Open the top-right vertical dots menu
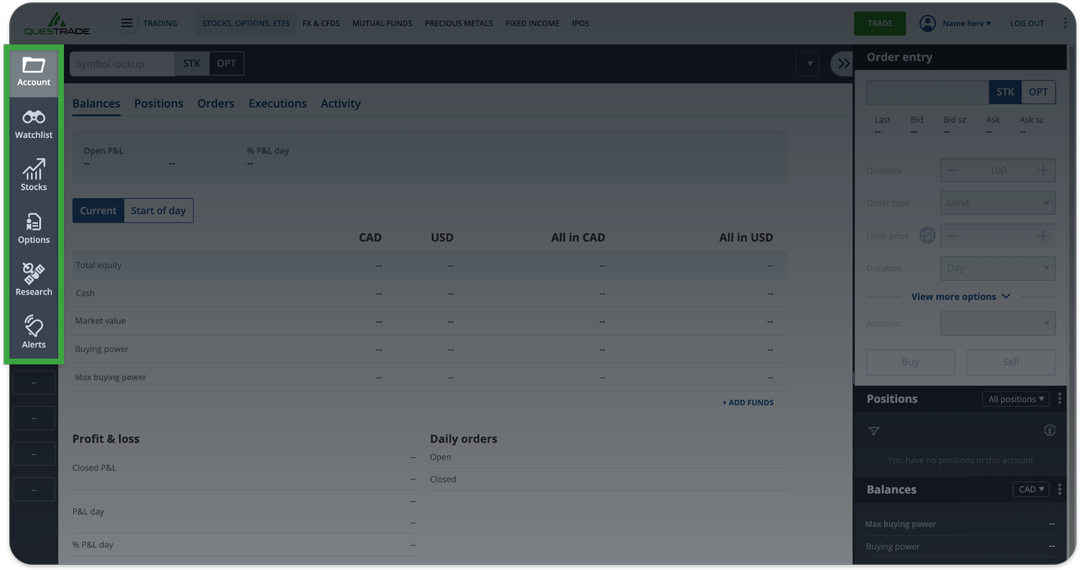 [1065, 23]
